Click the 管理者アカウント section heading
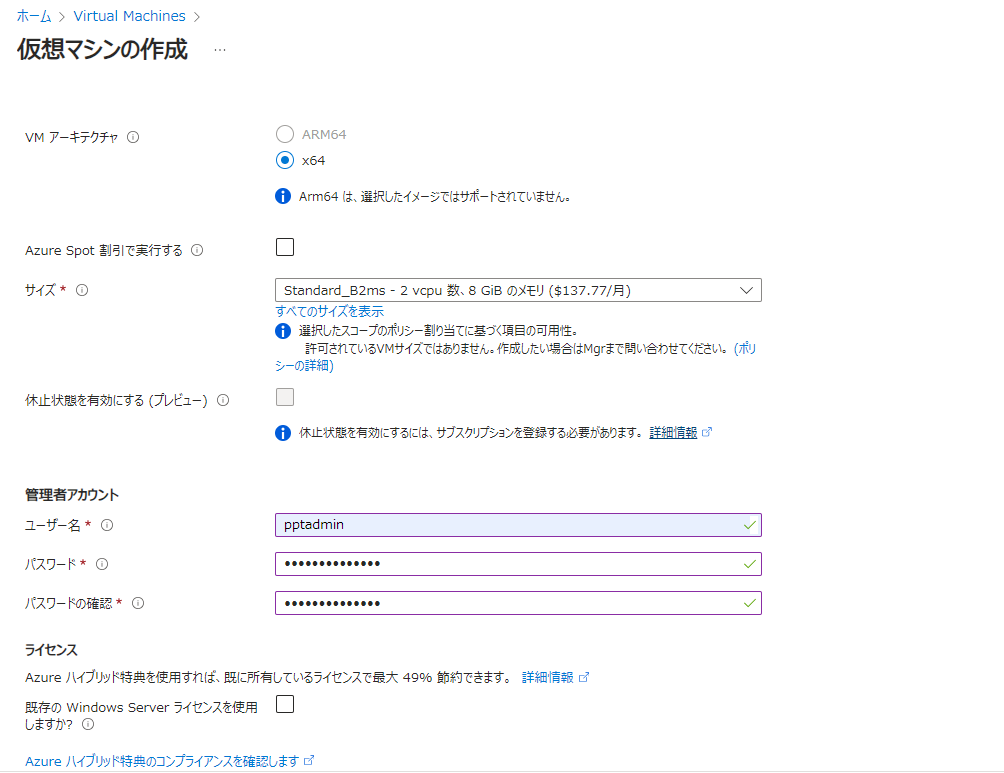The width and height of the screenshot is (1004, 773). (72, 495)
